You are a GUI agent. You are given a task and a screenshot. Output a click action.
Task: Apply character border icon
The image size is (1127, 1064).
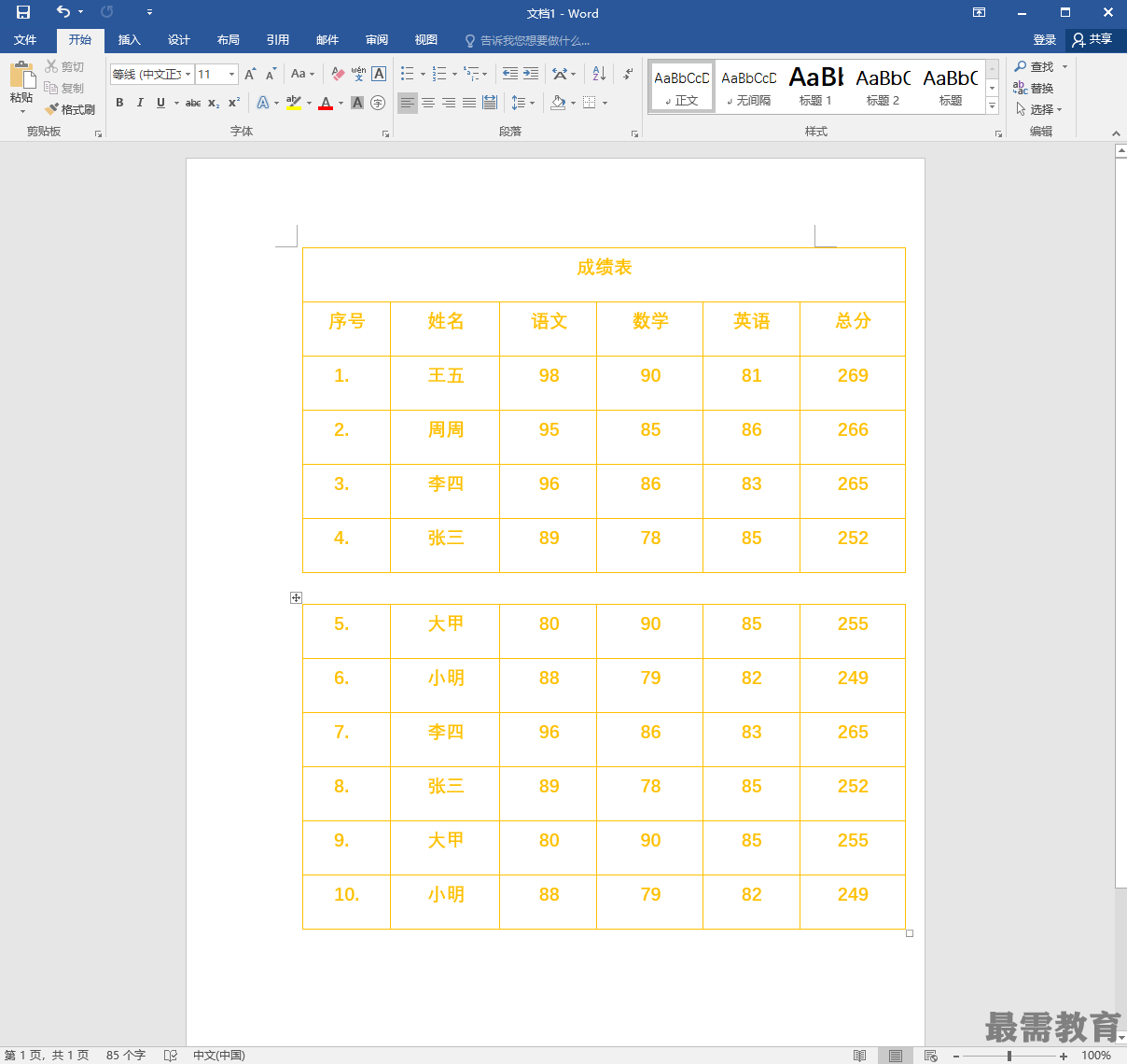pyautogui.click(x=379, y=74)
